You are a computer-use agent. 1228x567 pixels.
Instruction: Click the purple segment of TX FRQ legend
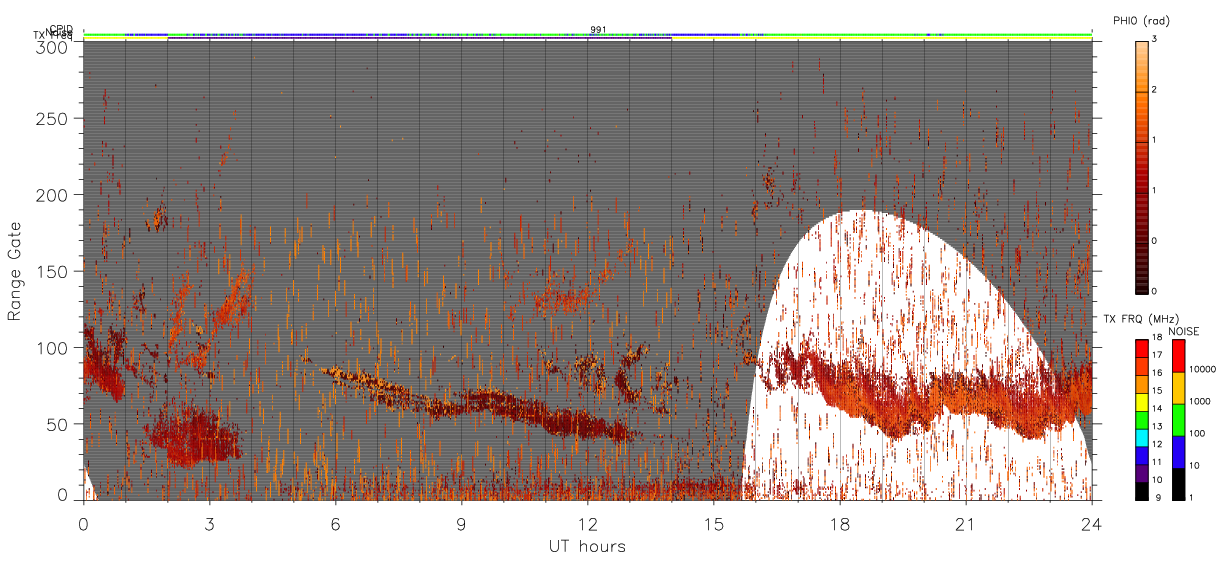[1142, 473]
